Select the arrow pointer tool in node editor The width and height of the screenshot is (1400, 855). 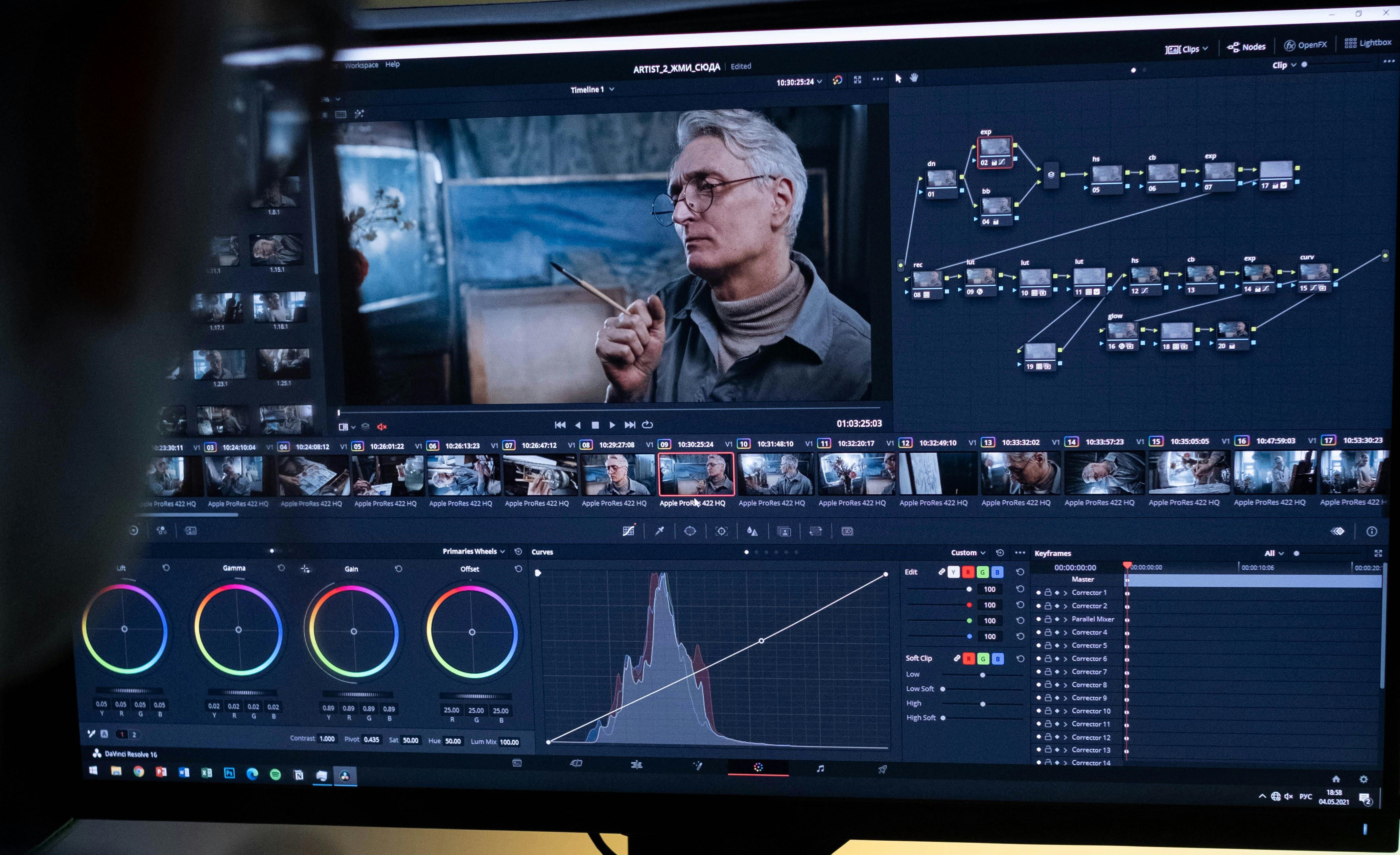coord(898,78)
